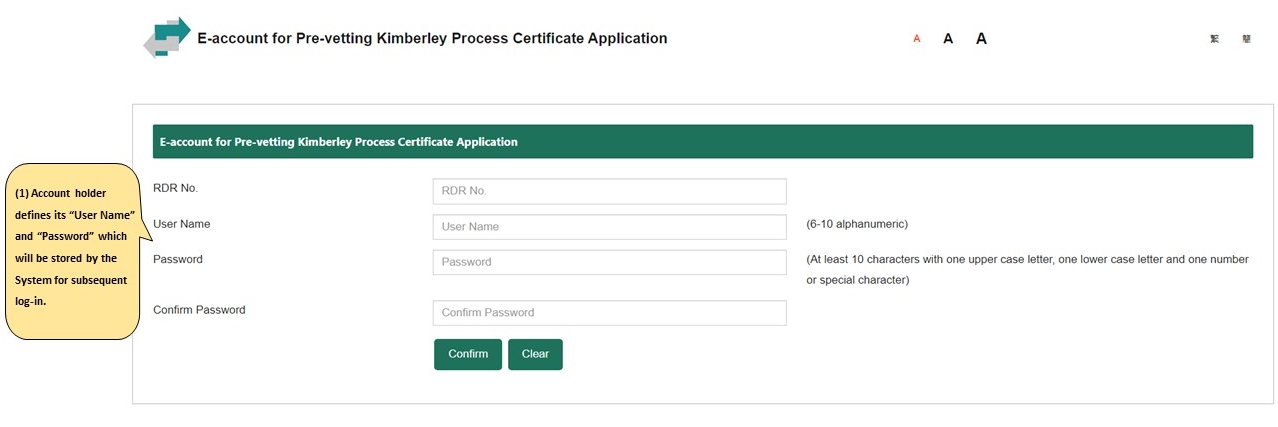Select the largest font size A
This screenshot has height=427, width=1278.
(981, 39)
